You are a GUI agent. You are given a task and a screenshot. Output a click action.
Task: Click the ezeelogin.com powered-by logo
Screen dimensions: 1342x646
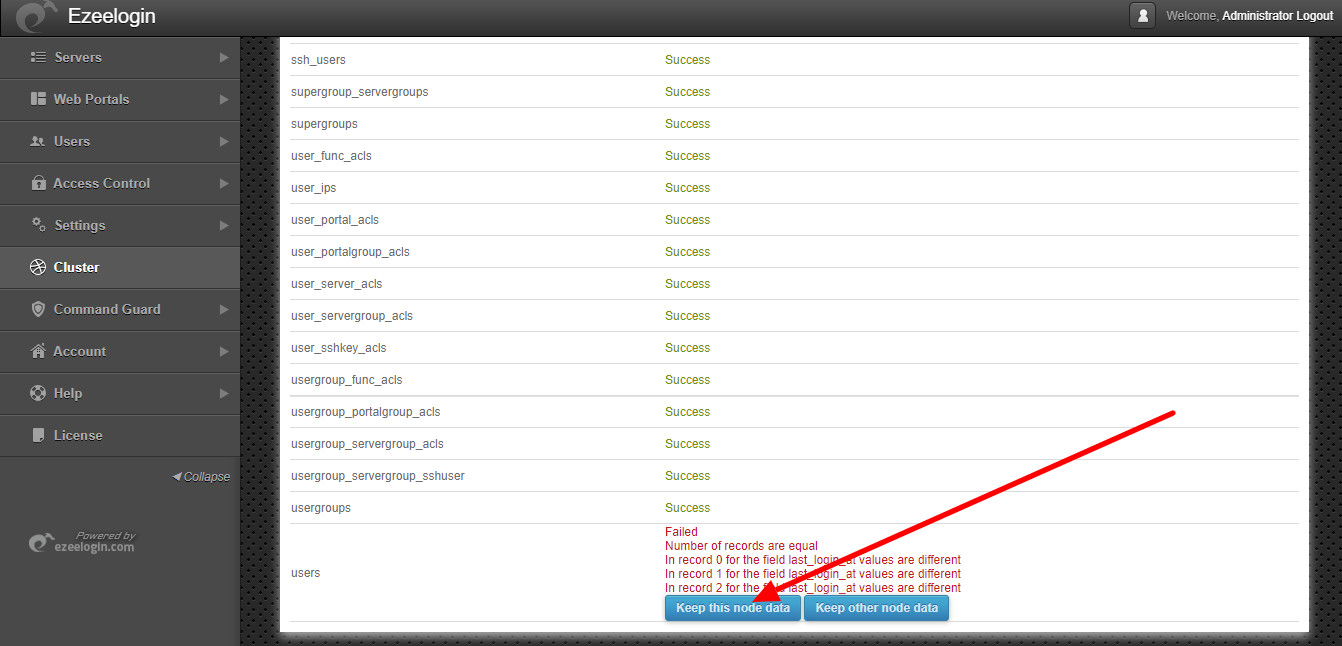tap(82, 542)
